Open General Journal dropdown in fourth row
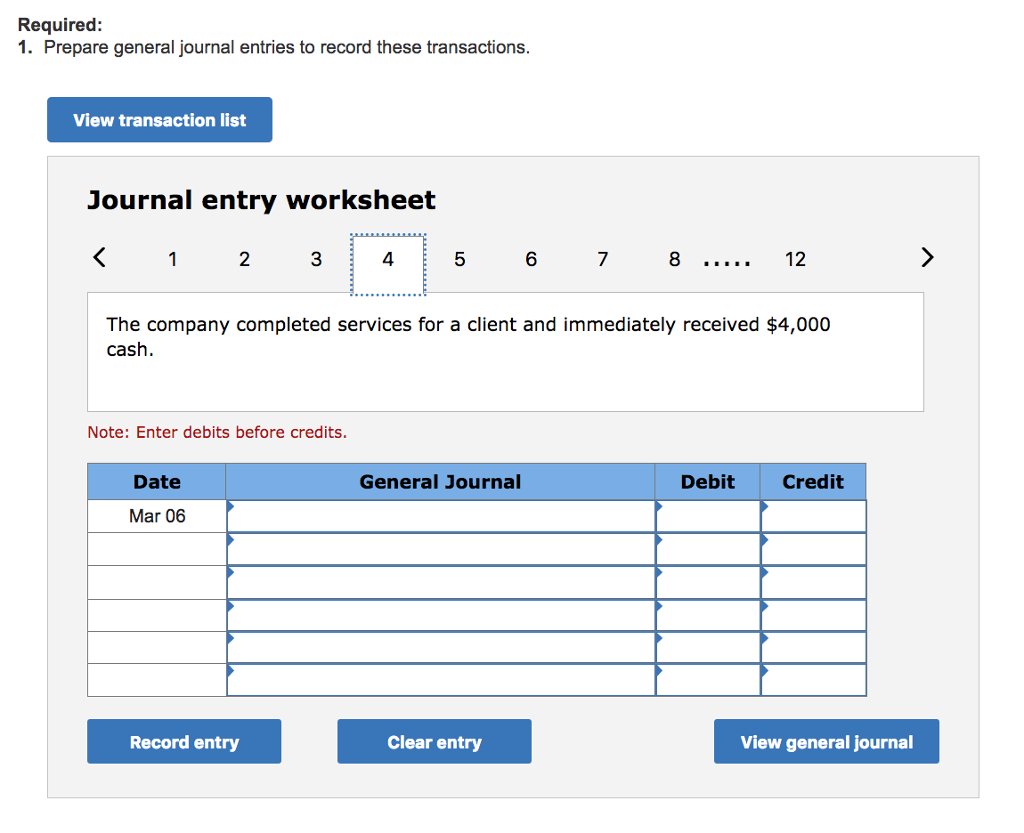1024x833 pixels. pyautogui.click(x=441, y=615)
